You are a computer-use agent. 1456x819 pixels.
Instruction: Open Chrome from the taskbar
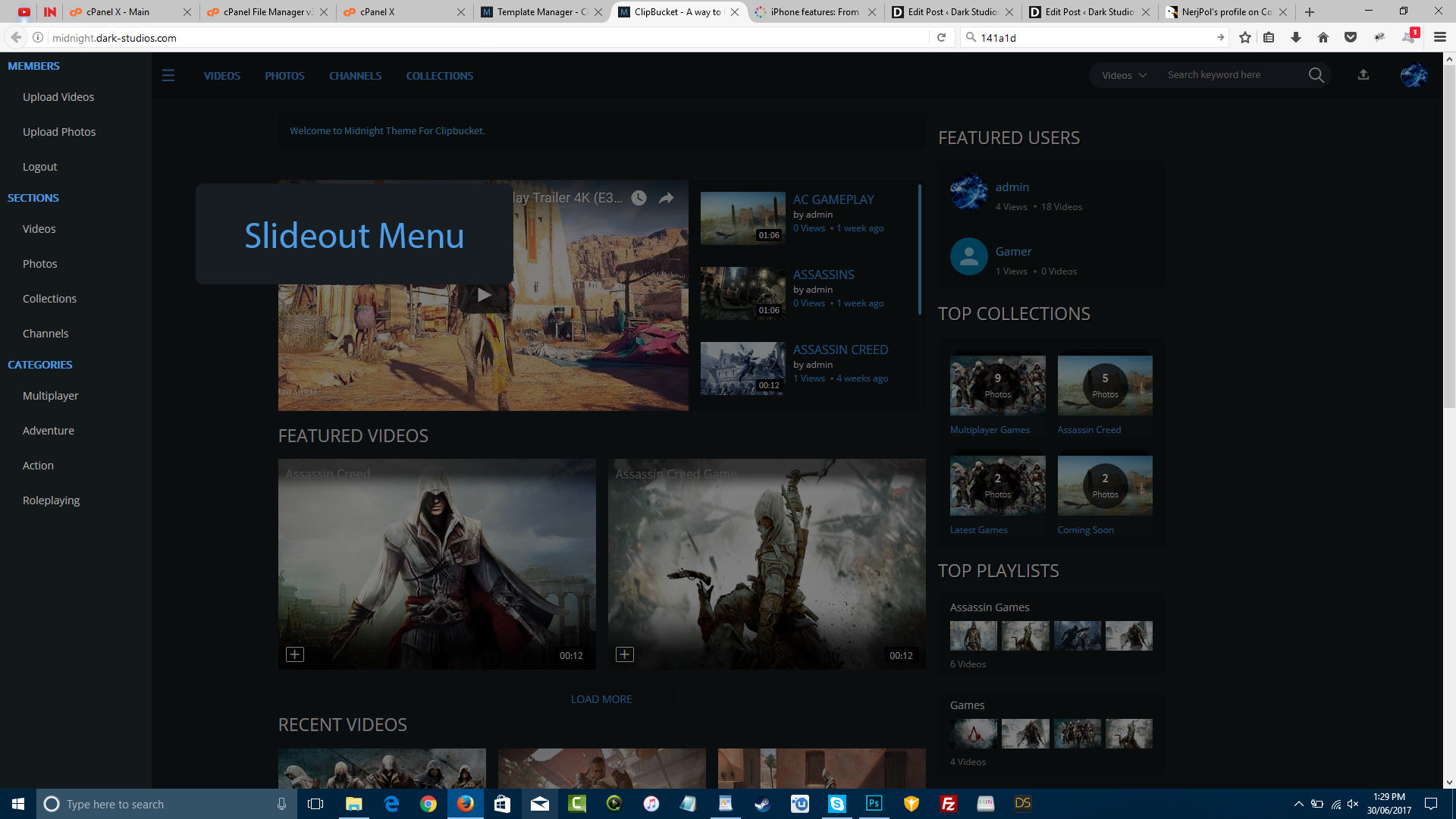pyautogui.click(x=428, y=804)
